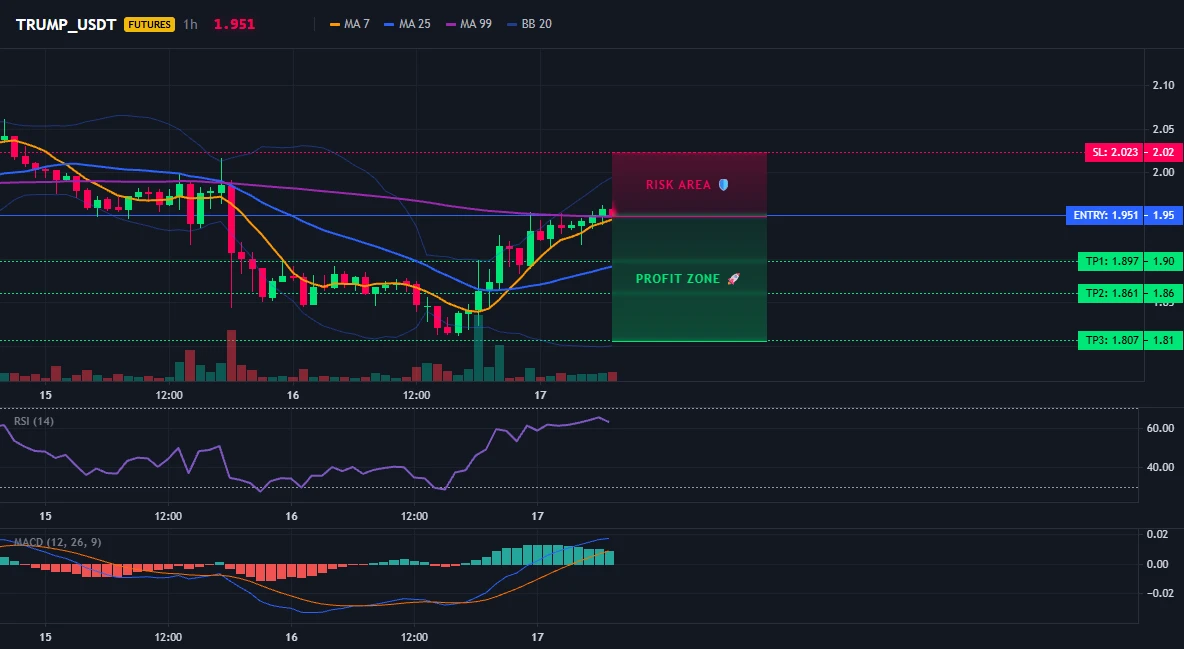Screen dimensions: 1184x649
Task: Toggle the MA 99 legend item
Action: [x=468, y=24]
